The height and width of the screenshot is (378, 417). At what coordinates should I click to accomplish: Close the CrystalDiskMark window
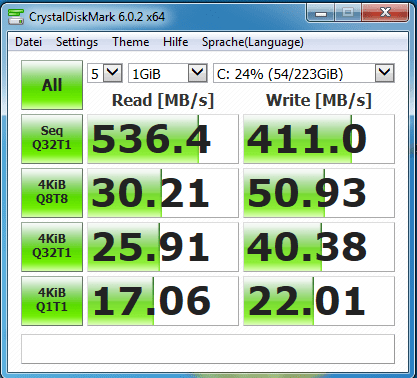(x=385, y=13)
